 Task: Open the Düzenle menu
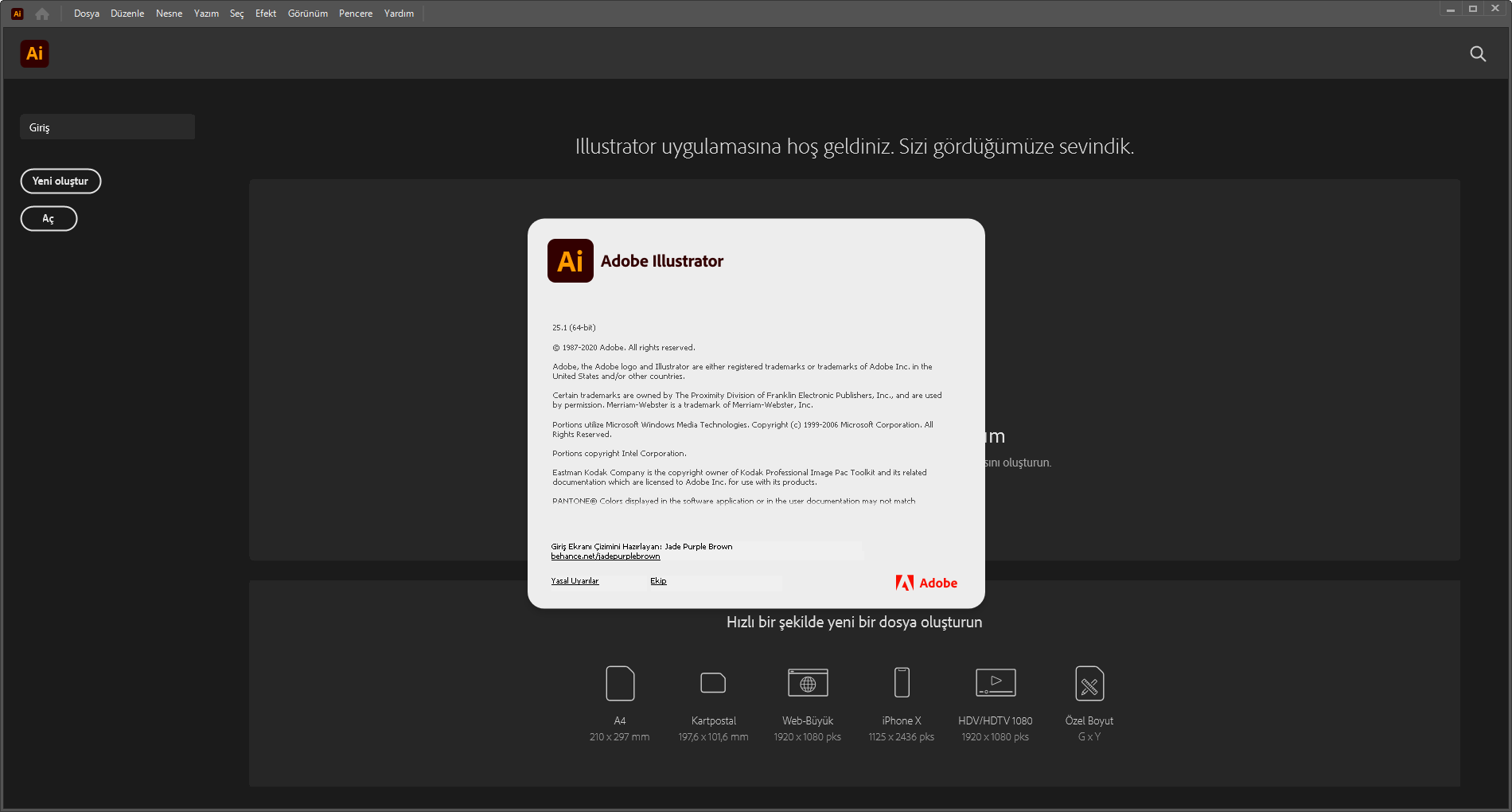click(x=127, y=14)
